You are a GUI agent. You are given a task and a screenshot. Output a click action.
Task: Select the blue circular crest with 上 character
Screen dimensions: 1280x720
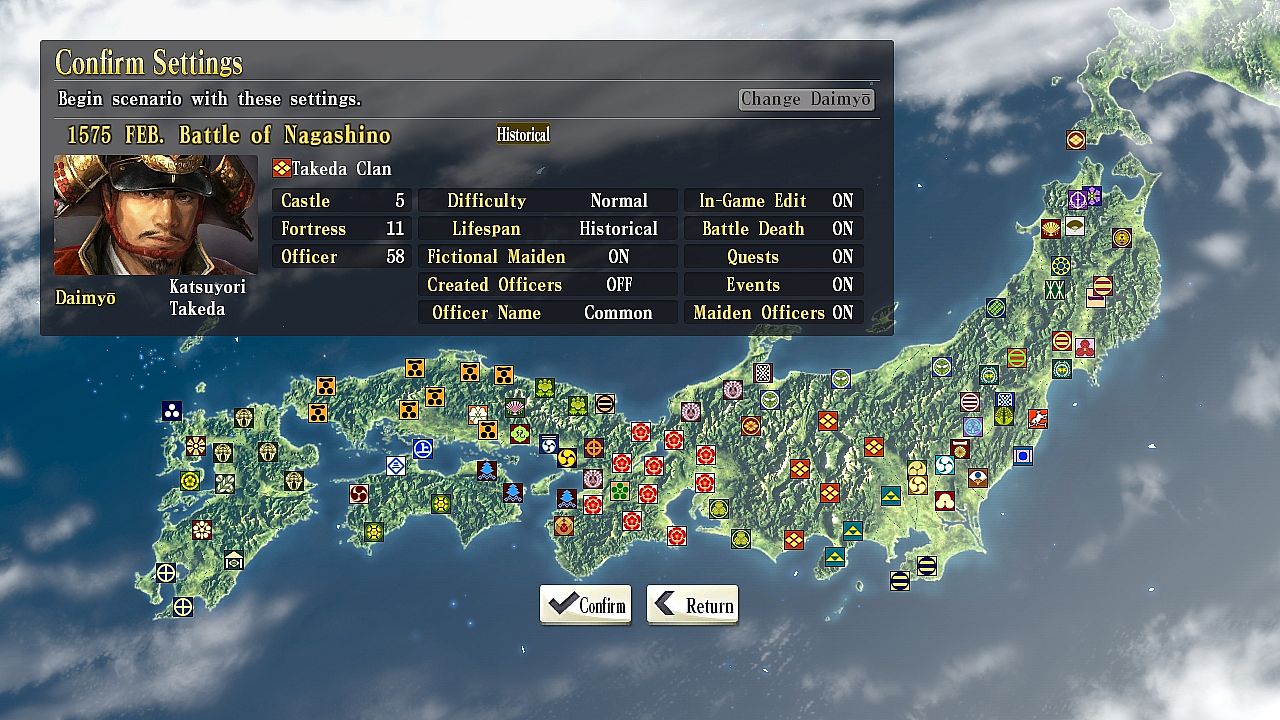tap(423, 449)
